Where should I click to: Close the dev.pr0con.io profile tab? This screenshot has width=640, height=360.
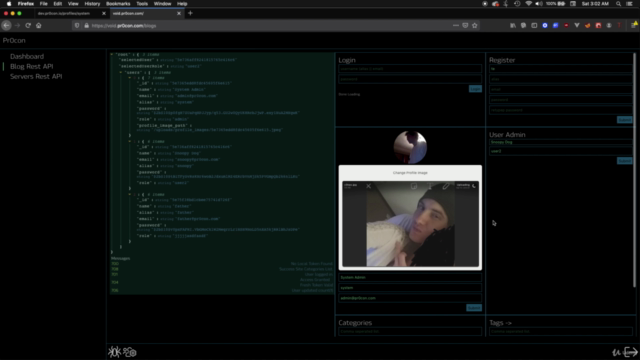tap(104, 13)
